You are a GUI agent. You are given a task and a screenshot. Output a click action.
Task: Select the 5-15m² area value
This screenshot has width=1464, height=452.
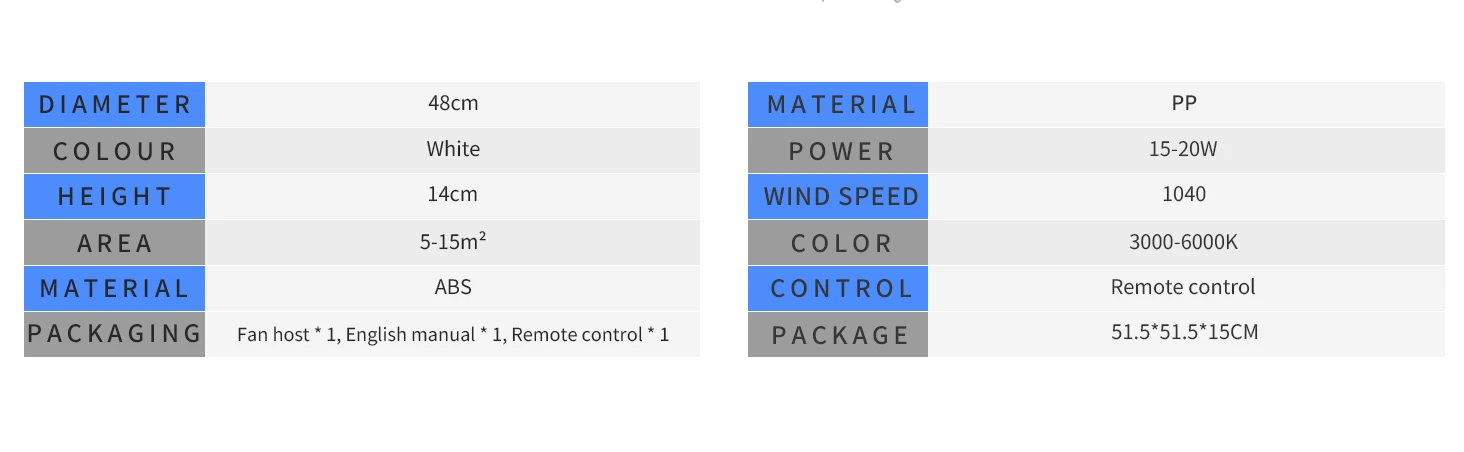coord(453,241)
